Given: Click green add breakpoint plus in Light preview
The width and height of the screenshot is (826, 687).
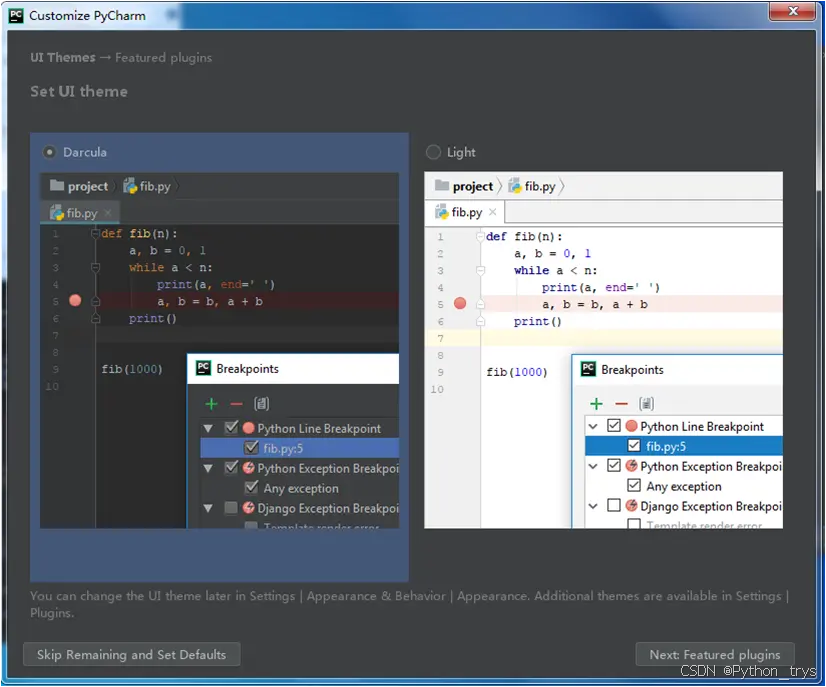Looking at the screenshot, I should (x=596, y=404).
